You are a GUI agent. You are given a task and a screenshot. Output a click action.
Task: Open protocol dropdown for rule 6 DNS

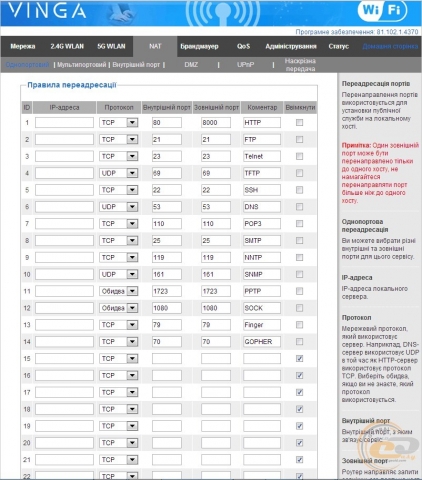click(118, 207)
